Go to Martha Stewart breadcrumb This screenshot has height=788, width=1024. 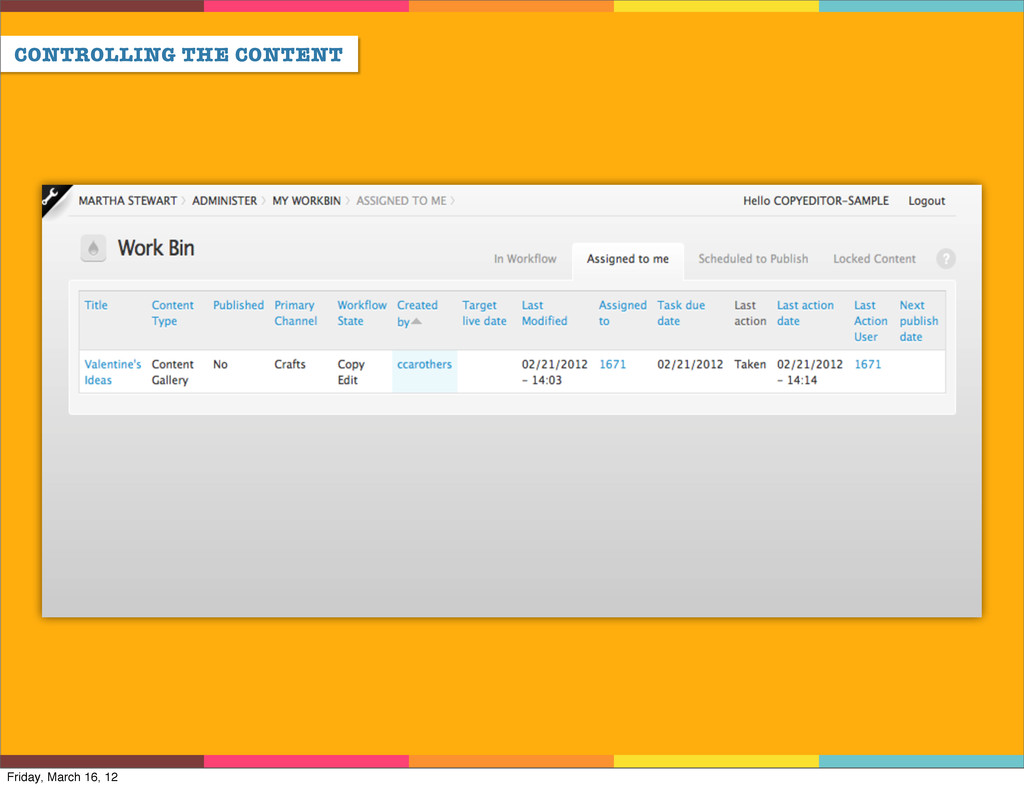coord(127,201)
